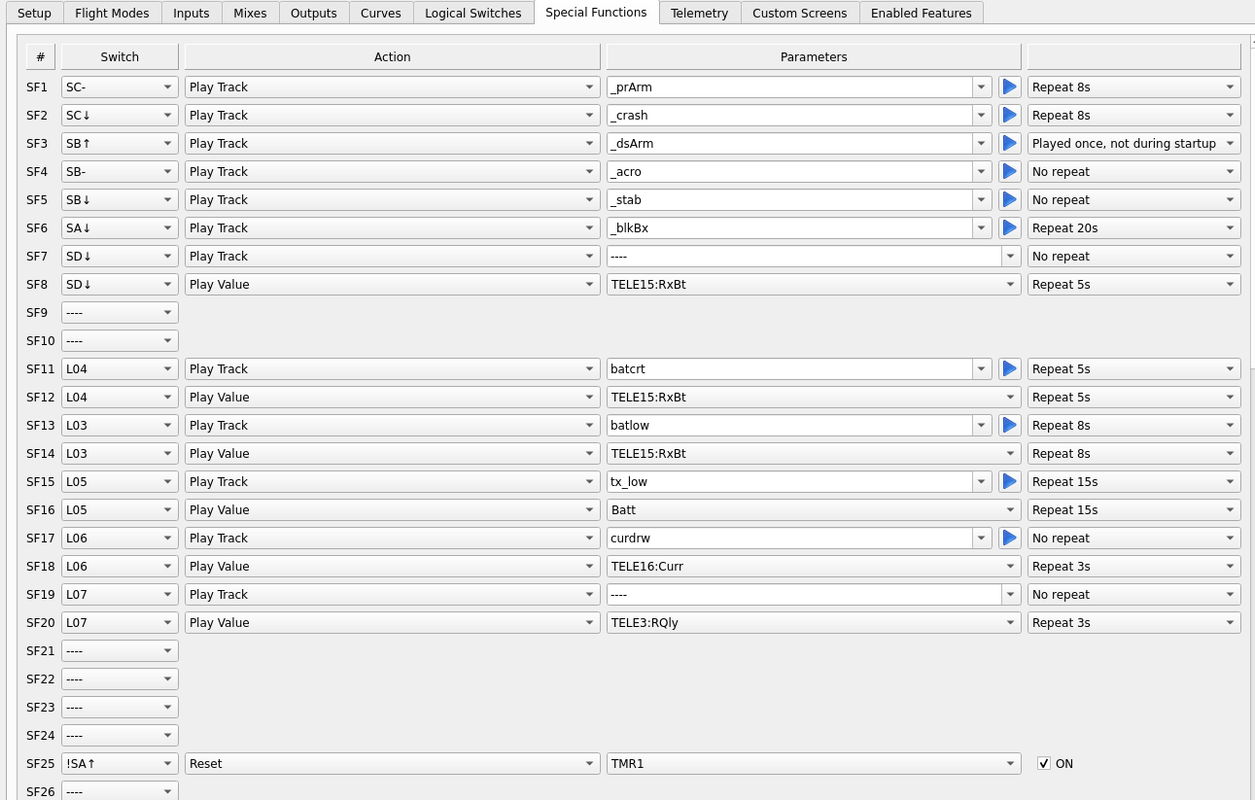Play the batlow track preview in SF13
Image resolution: width=1255 pixels, height=800 pixels.
[1009, 425]
